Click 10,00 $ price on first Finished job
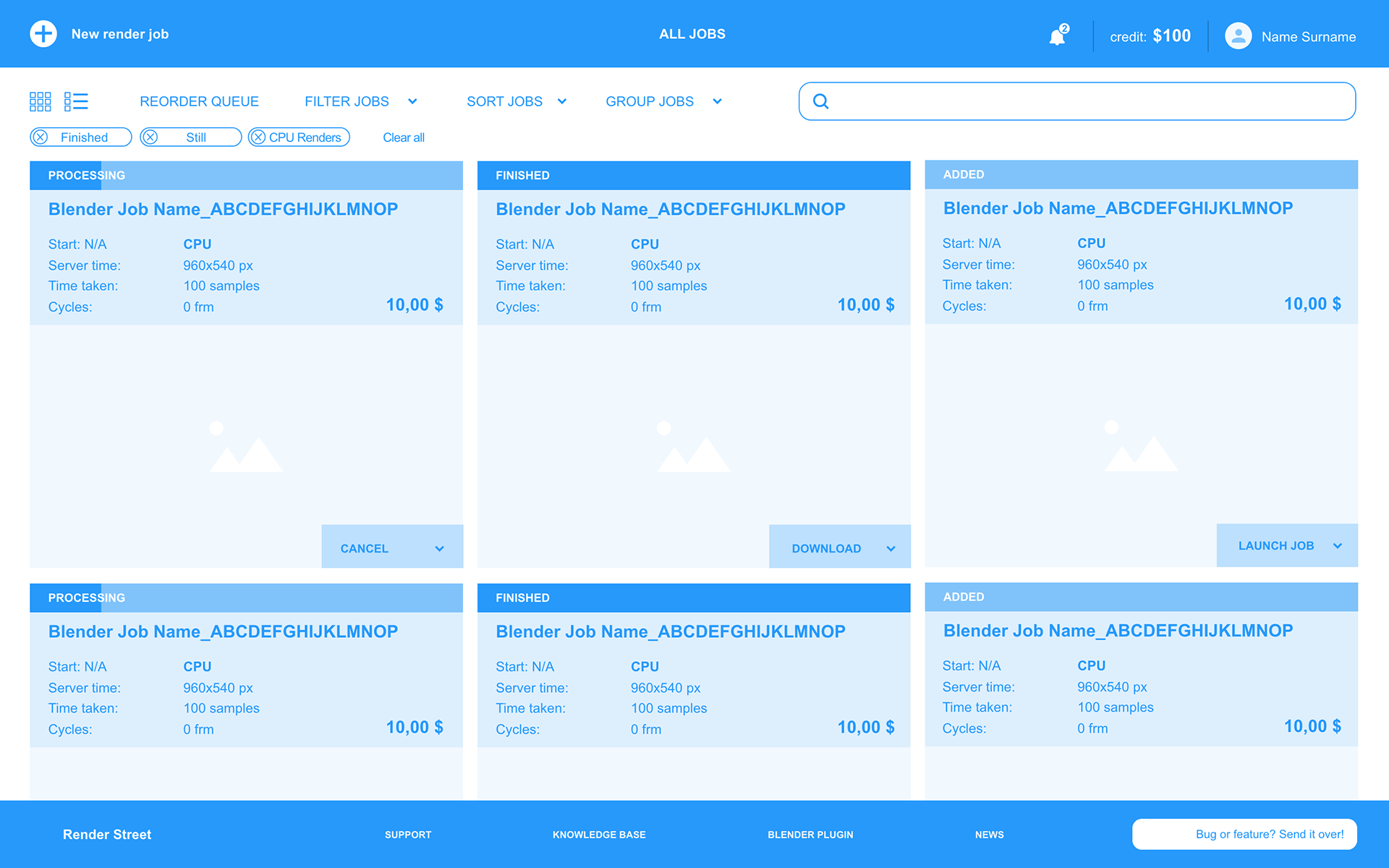This screenshot has width=1389, height=868. pos(866,305)
